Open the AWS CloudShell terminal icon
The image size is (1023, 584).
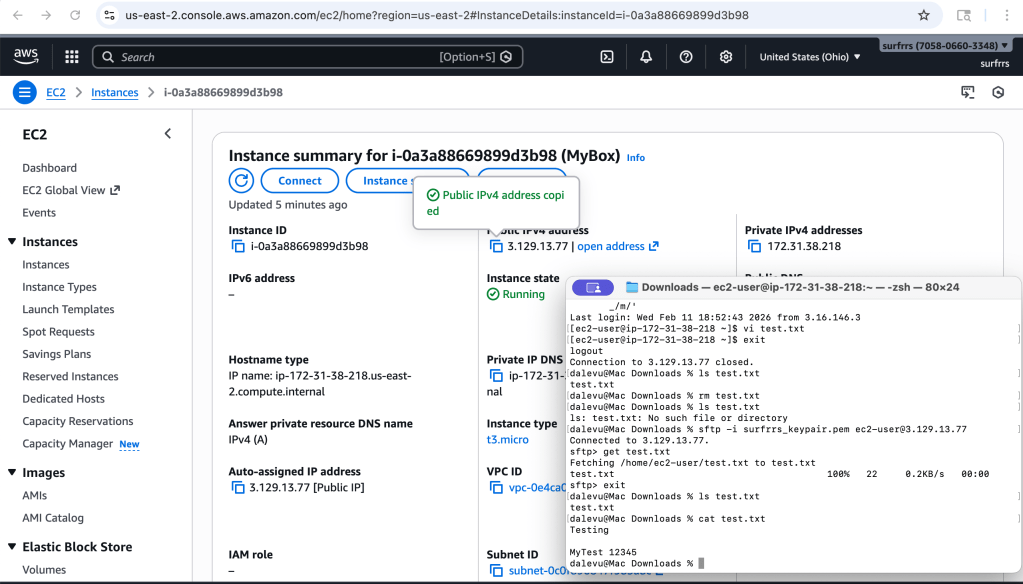[607, 57]
